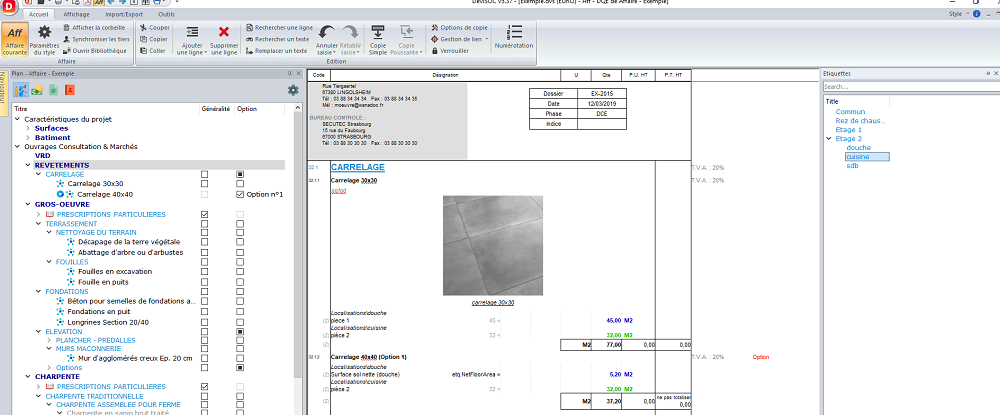The image size is (1000, 415).
Task: Delete a row with Supprimer une ligne
Action: pos(224,40)
